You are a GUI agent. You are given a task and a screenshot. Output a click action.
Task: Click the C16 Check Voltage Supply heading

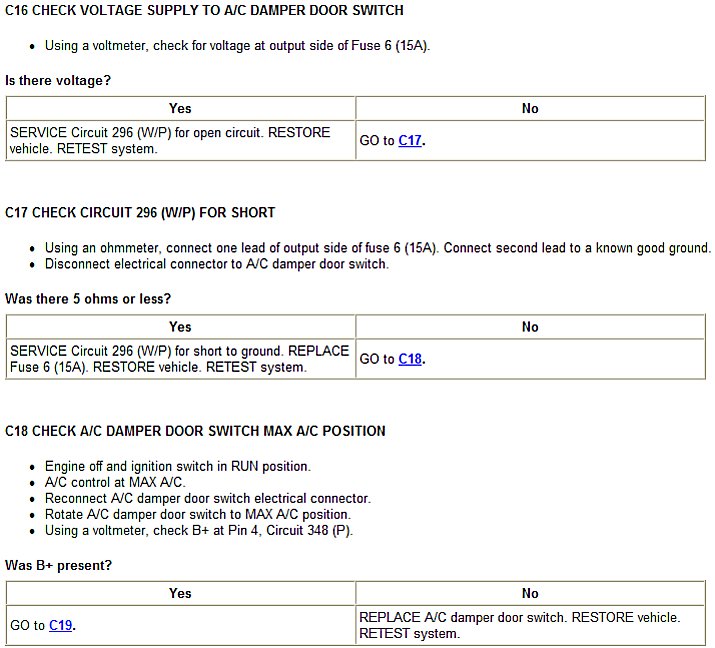pyautogui.click(x=205, y=10)
